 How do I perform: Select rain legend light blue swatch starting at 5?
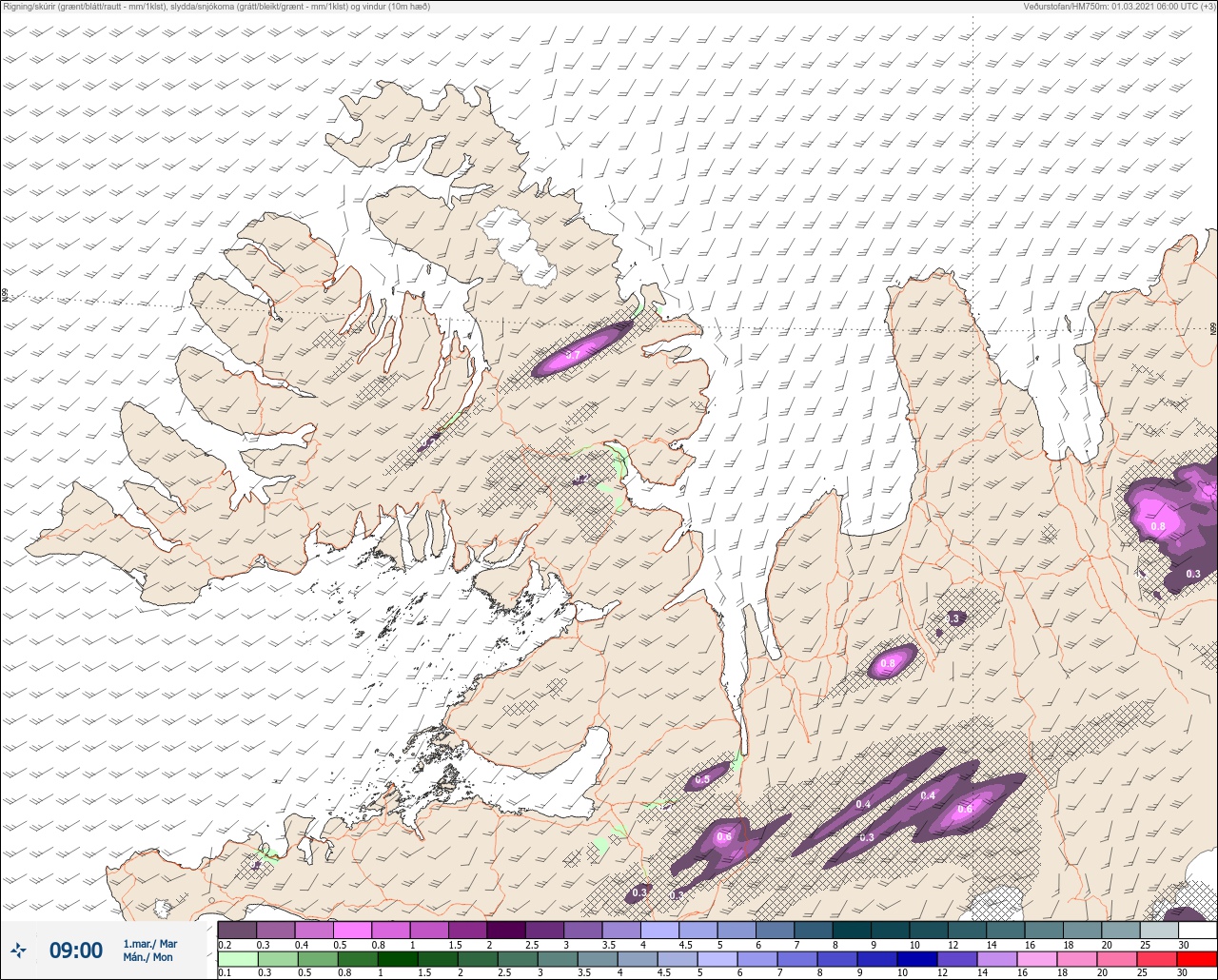[716, 958]
